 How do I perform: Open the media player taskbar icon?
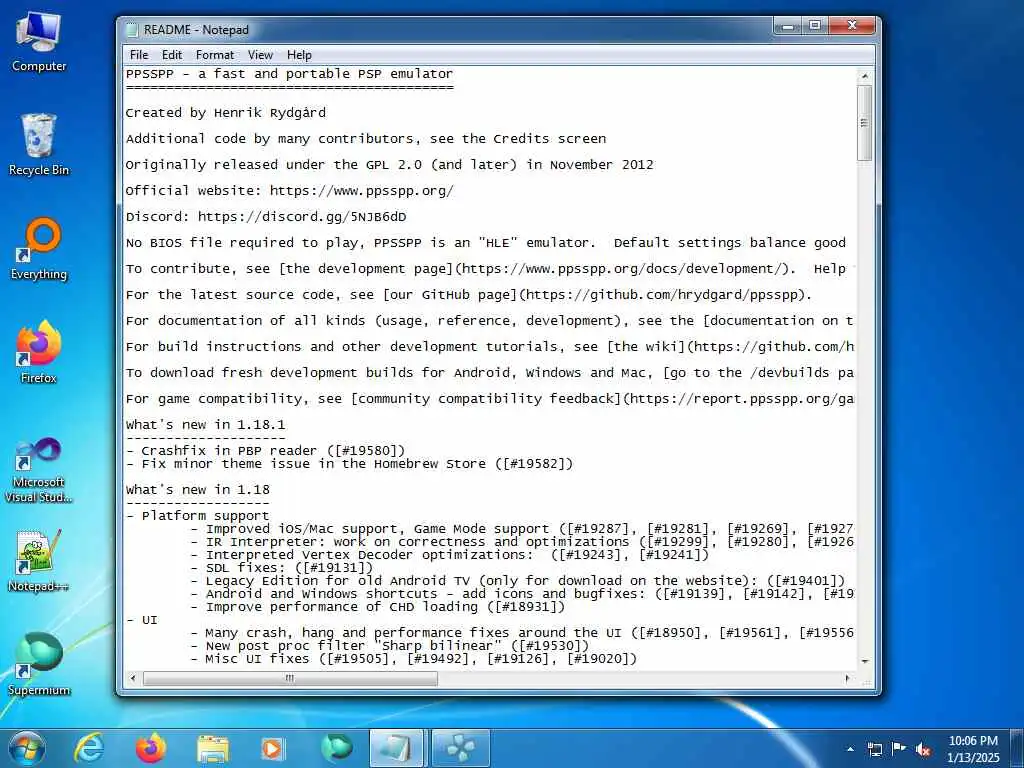(x=272, y=749)
